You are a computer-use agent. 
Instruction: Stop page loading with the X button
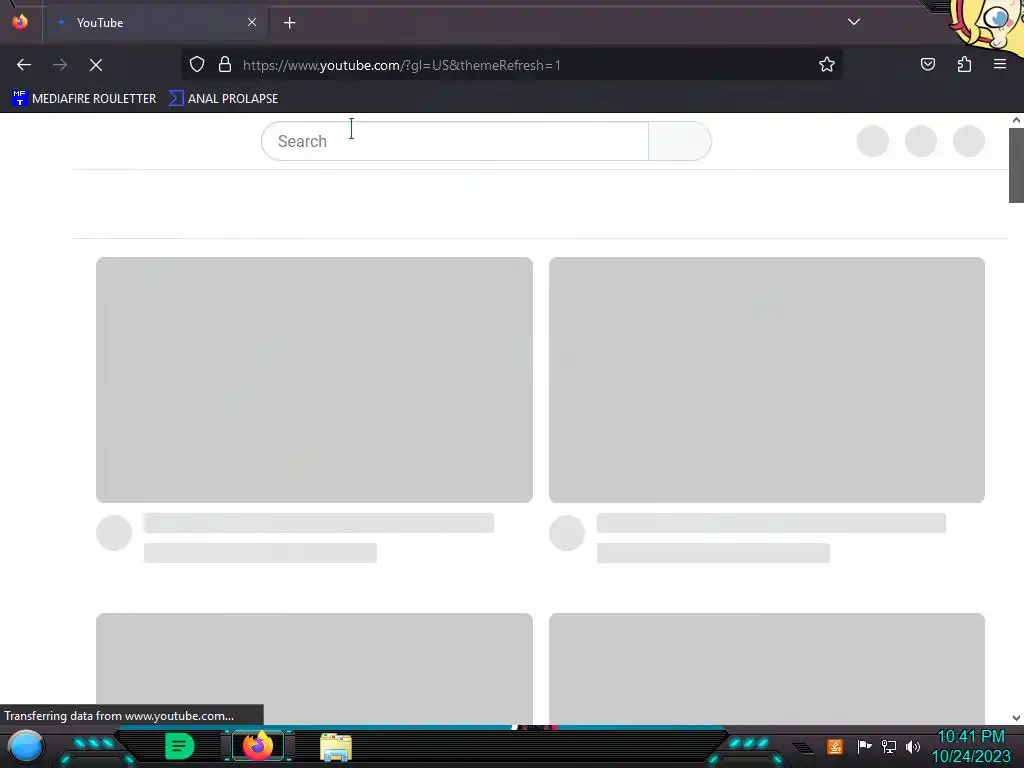coord(96,65)
